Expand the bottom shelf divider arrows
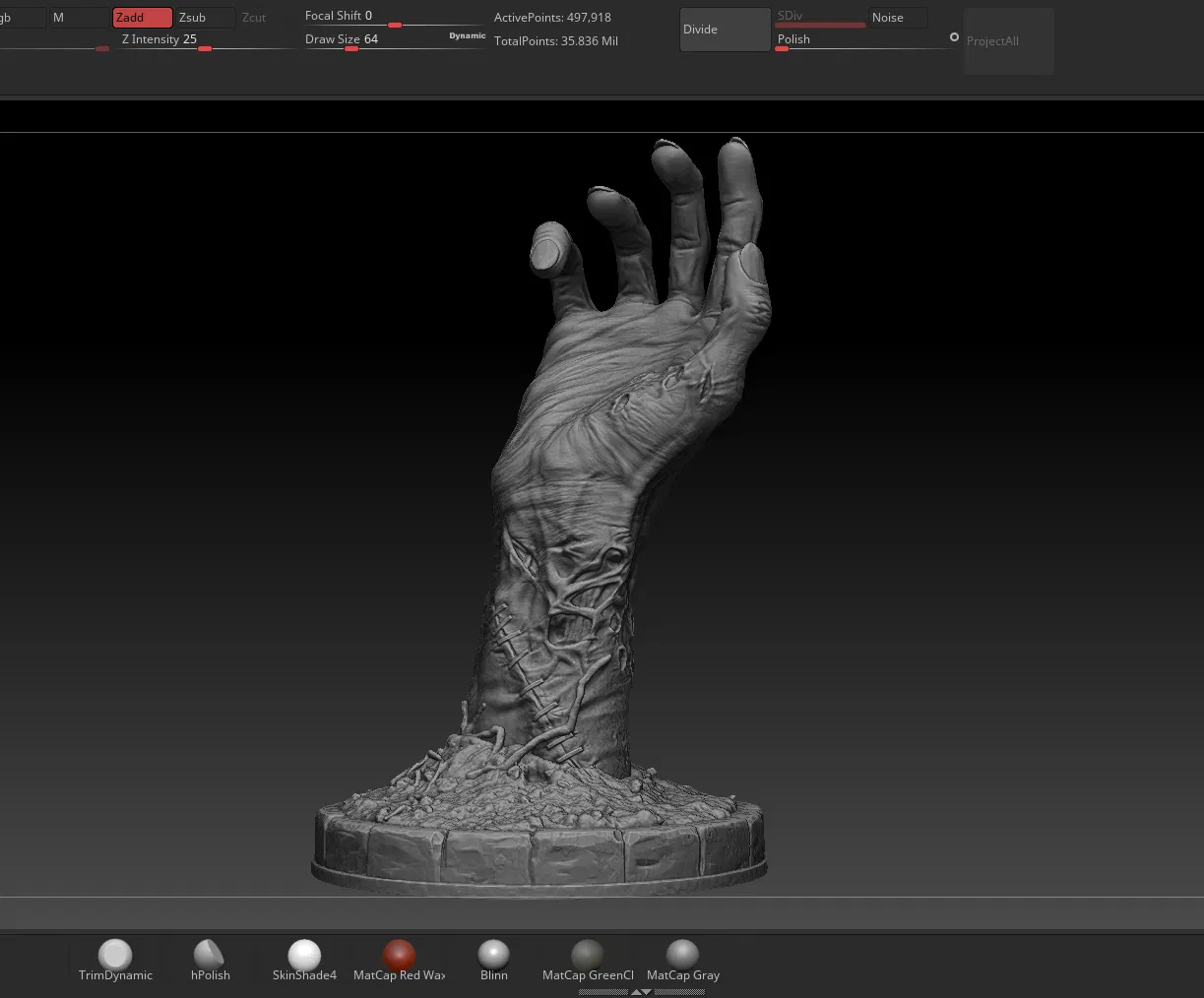 click(641, 992)
